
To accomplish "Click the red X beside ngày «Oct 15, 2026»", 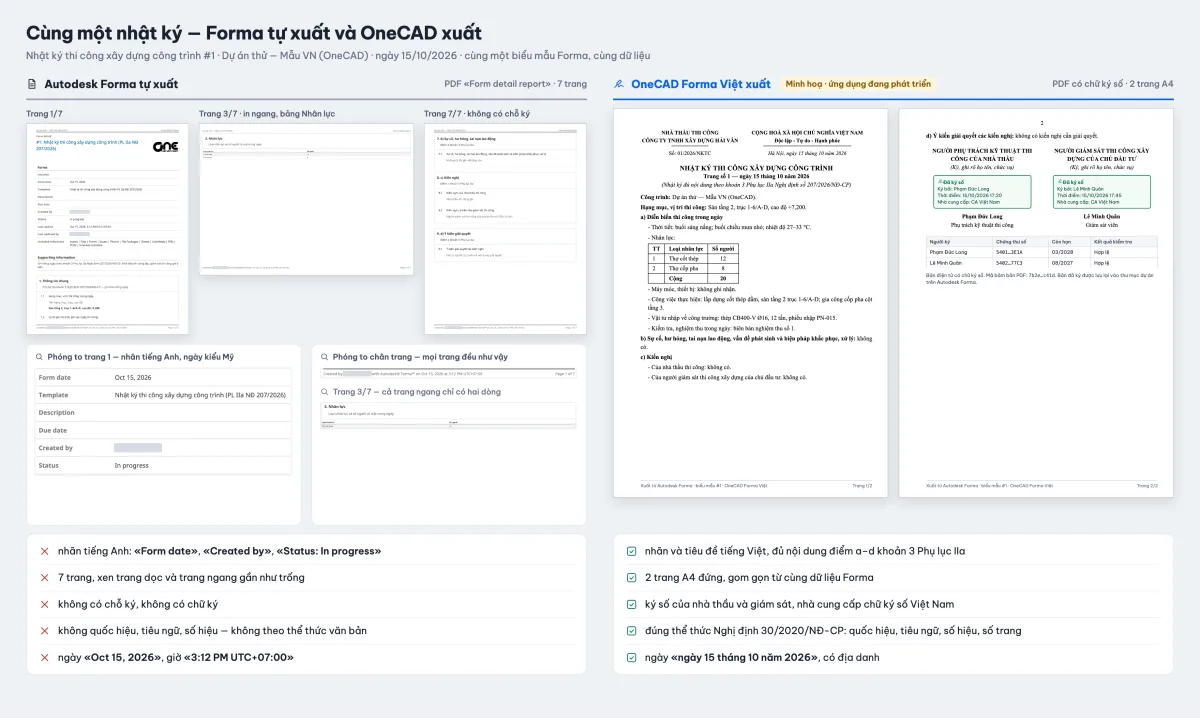I will [44, 657].
